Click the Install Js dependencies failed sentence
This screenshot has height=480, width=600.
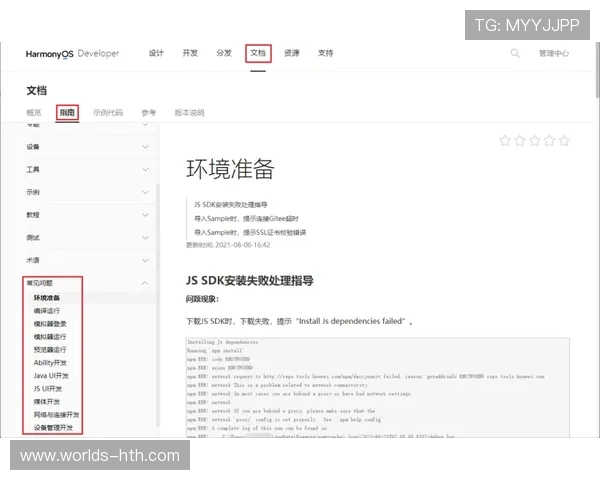click(x=299, y=321)
